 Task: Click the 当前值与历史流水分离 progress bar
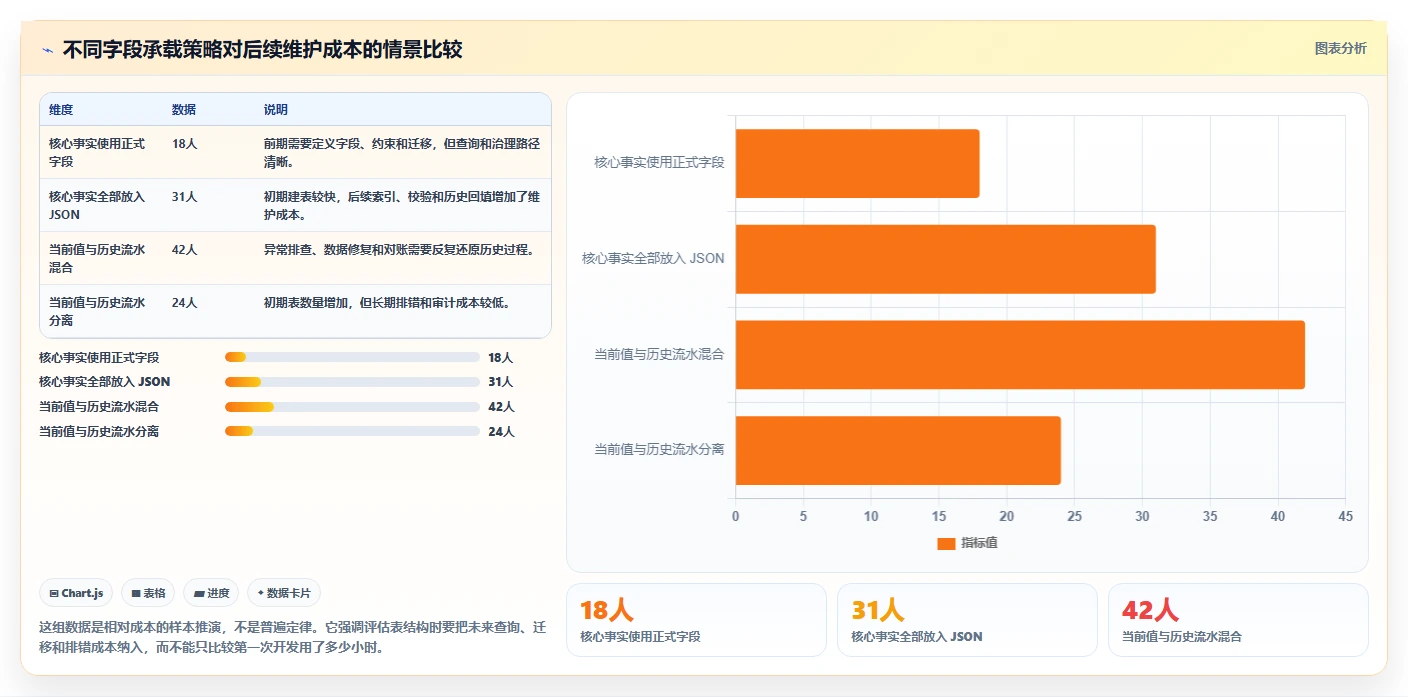pos(352,431)
